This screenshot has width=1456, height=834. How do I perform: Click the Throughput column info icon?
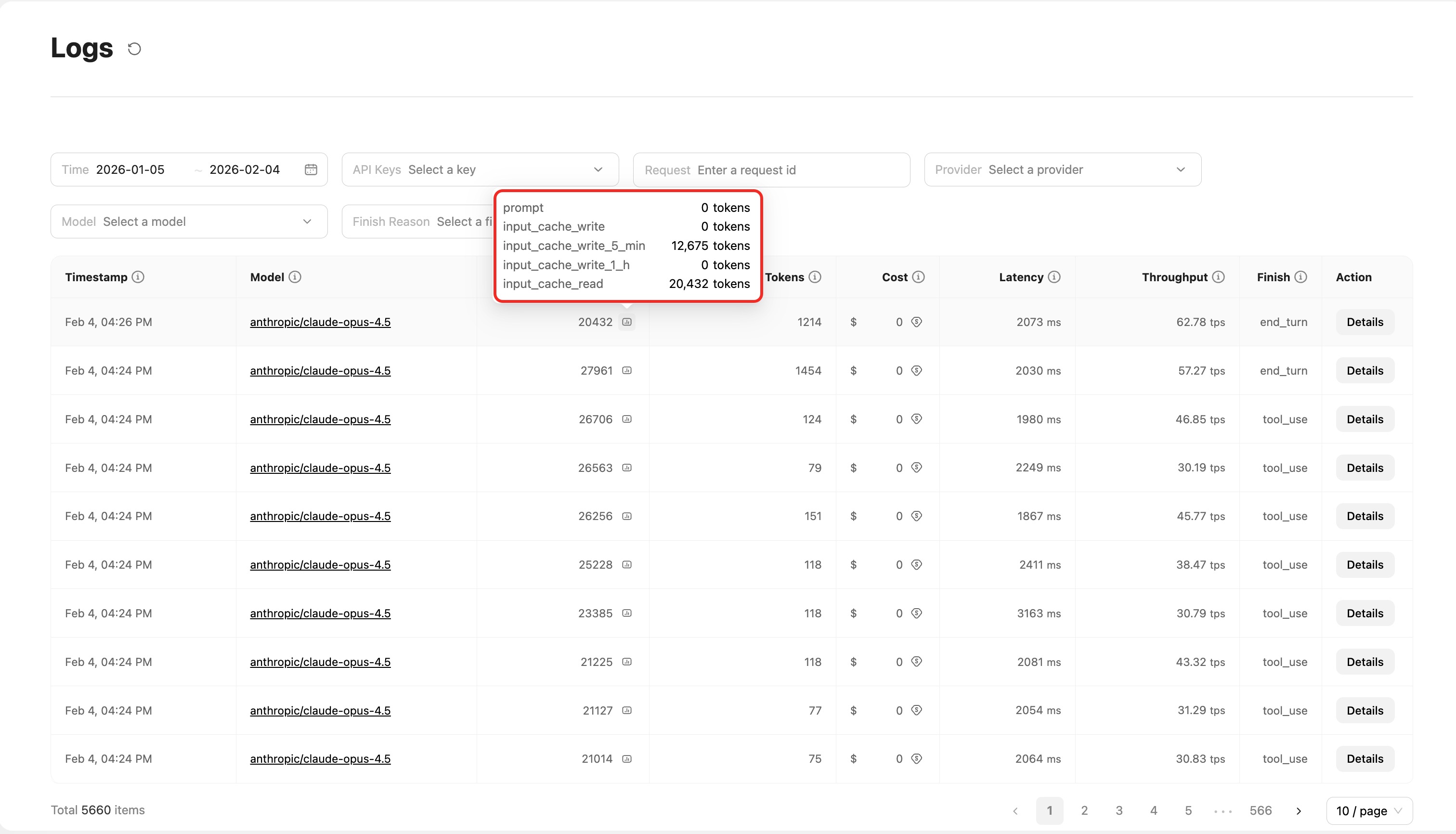1218,277
